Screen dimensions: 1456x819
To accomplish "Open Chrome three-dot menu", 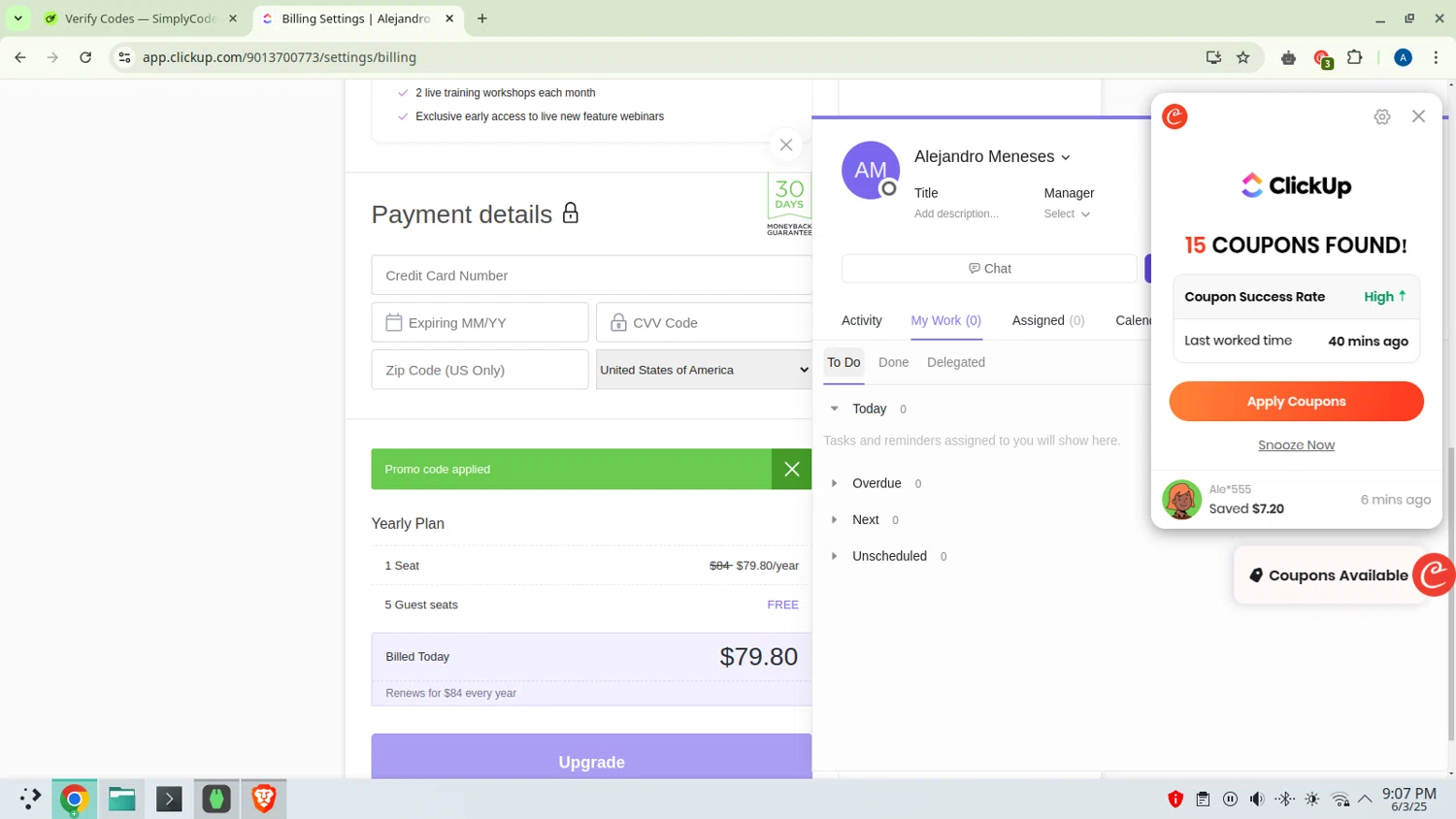I will click(x=1436, y=57).
